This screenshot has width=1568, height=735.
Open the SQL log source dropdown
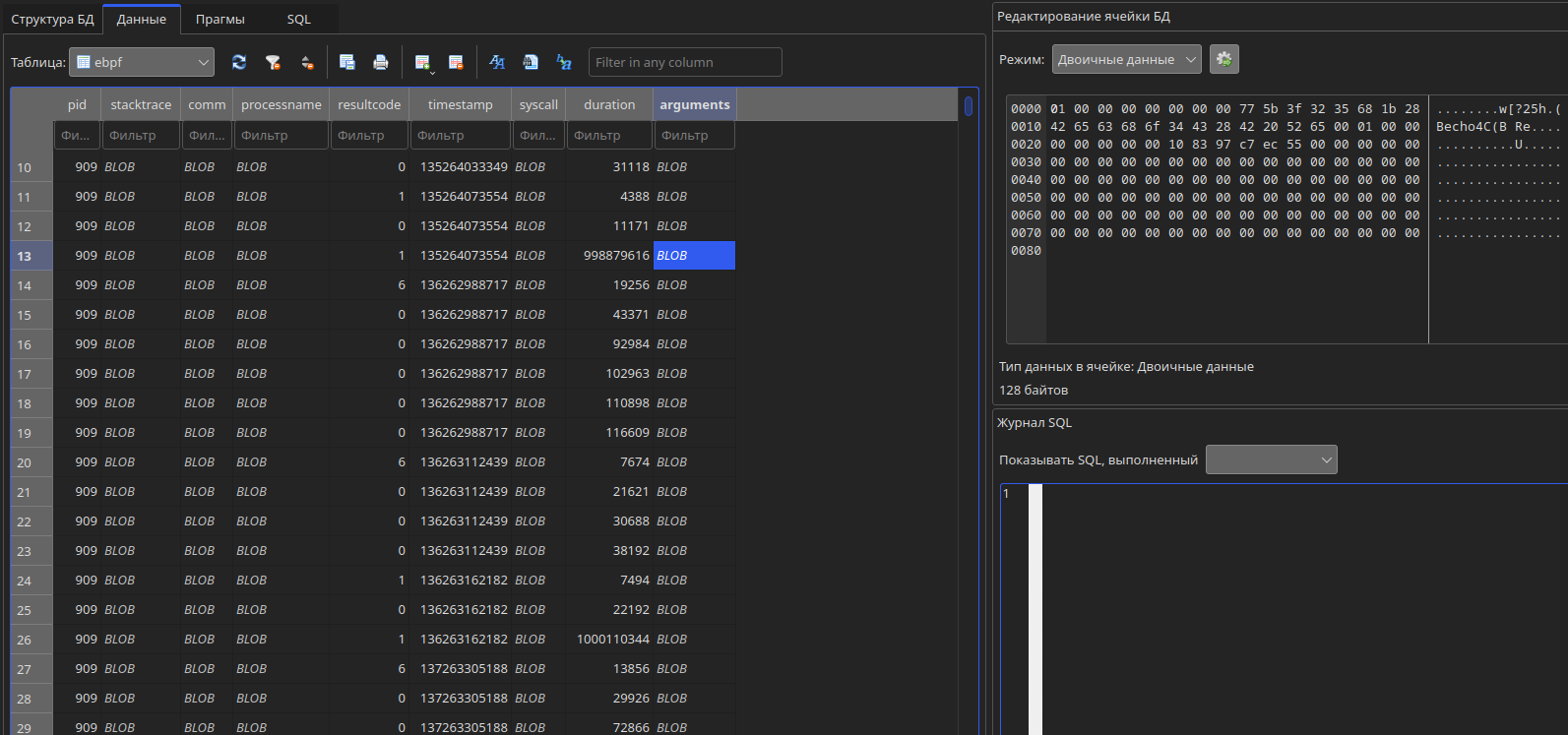(x=1272, y=459)
